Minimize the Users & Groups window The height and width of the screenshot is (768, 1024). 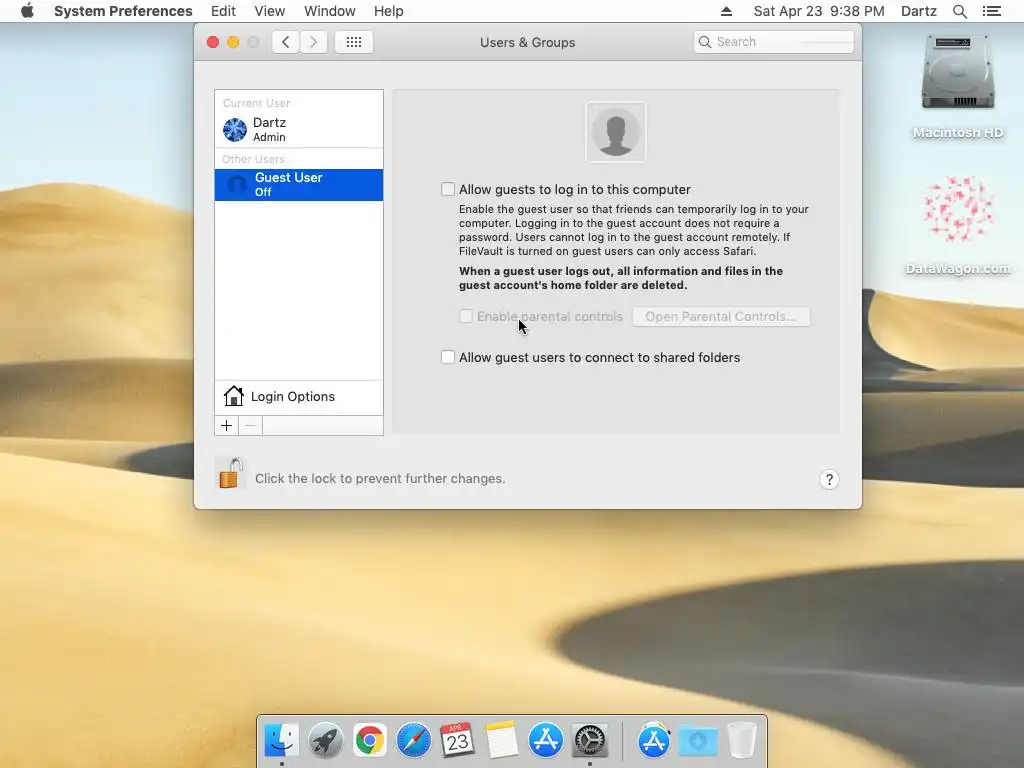point(233,42)
